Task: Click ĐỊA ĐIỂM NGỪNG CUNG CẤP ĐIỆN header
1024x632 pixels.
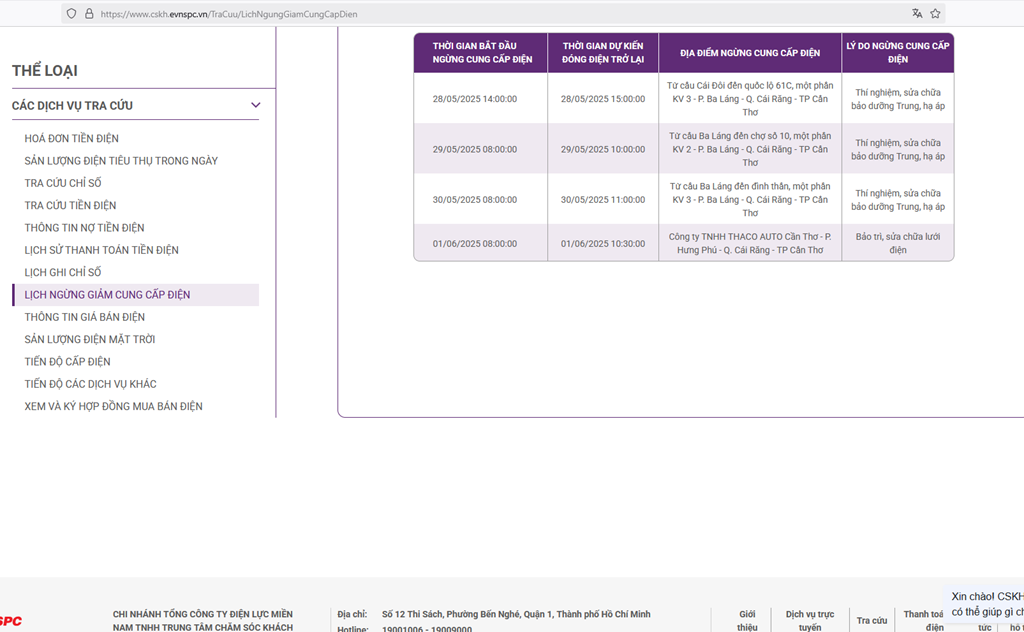Action: [x=750, y=53]
